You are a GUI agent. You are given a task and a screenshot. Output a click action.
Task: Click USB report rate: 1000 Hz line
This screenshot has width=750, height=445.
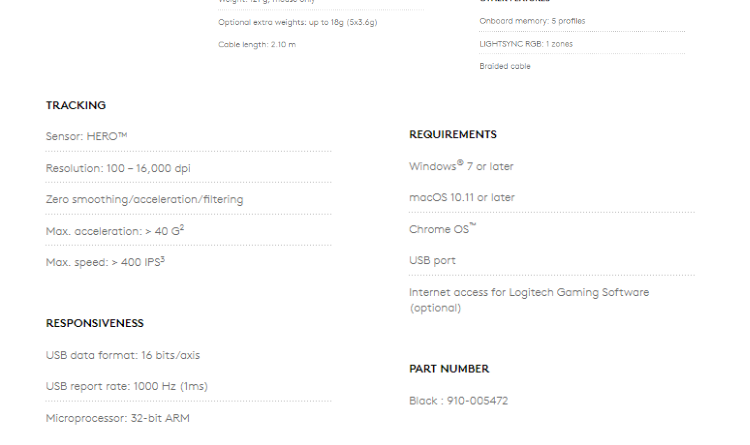point(127,387)
